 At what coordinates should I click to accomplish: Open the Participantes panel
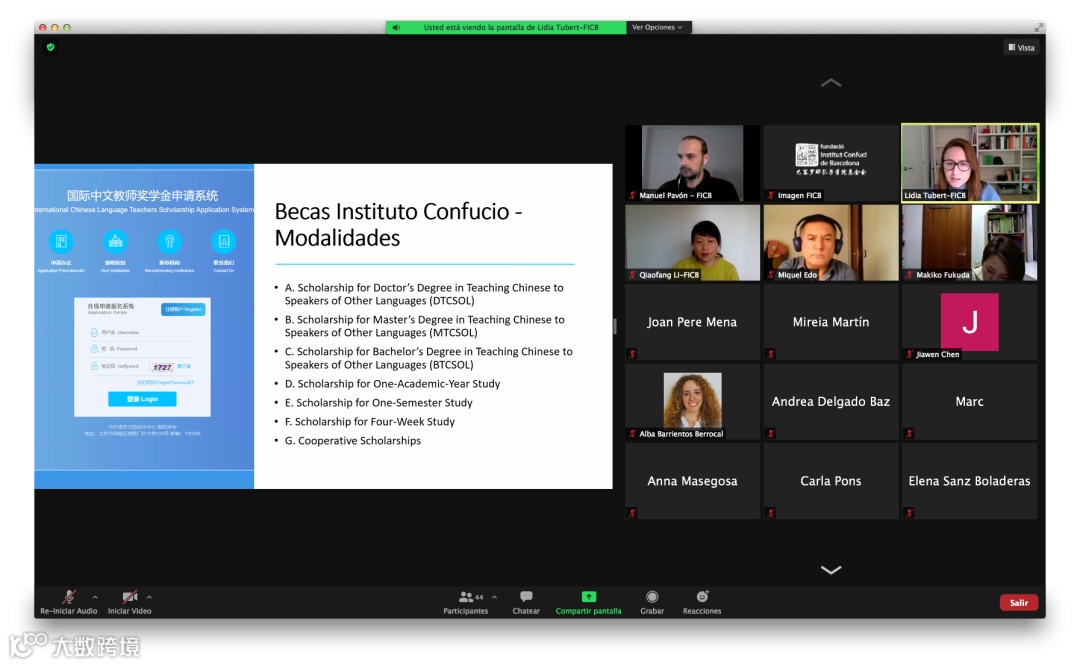click(x=466, y=602)
